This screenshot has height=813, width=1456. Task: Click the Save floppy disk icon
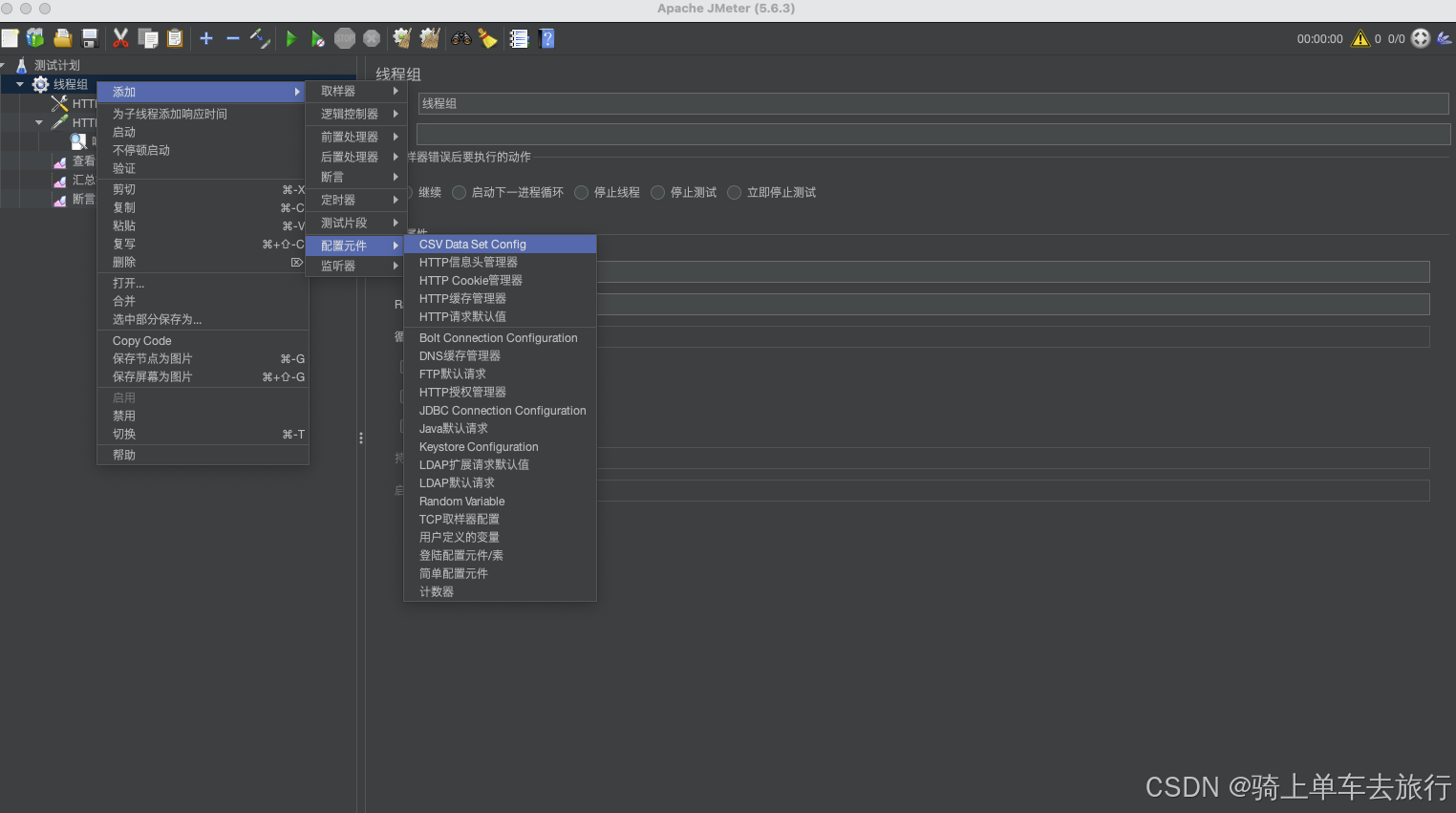90,38
